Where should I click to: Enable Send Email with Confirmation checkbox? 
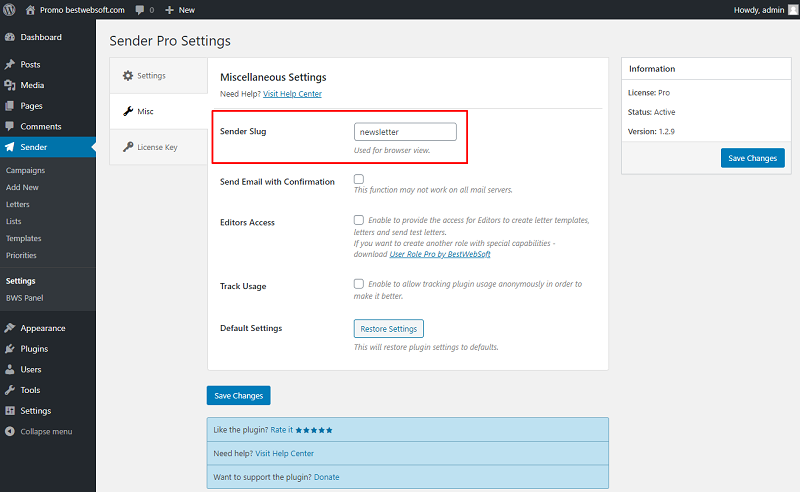pyautogui.click(x=359, y=179)
